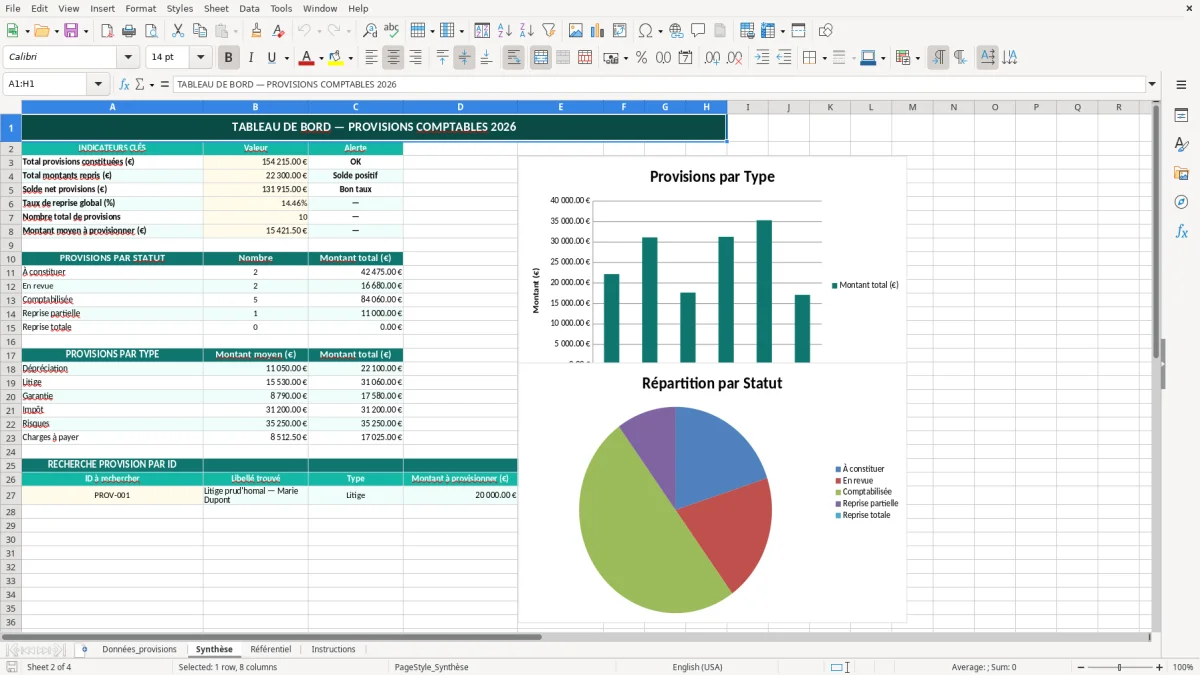
Task: Insert an image from toolbar
Action: [x=576, y=31]
